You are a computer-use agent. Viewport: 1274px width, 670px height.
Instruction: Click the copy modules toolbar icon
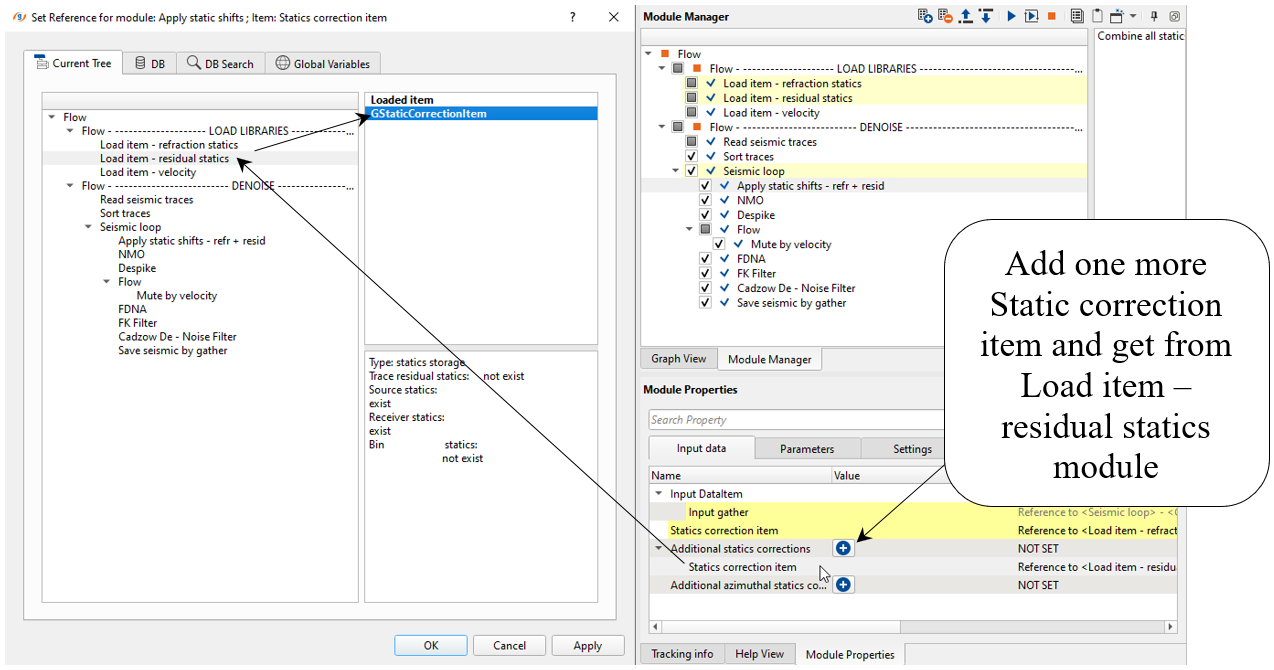click(x=1077, y=16)
